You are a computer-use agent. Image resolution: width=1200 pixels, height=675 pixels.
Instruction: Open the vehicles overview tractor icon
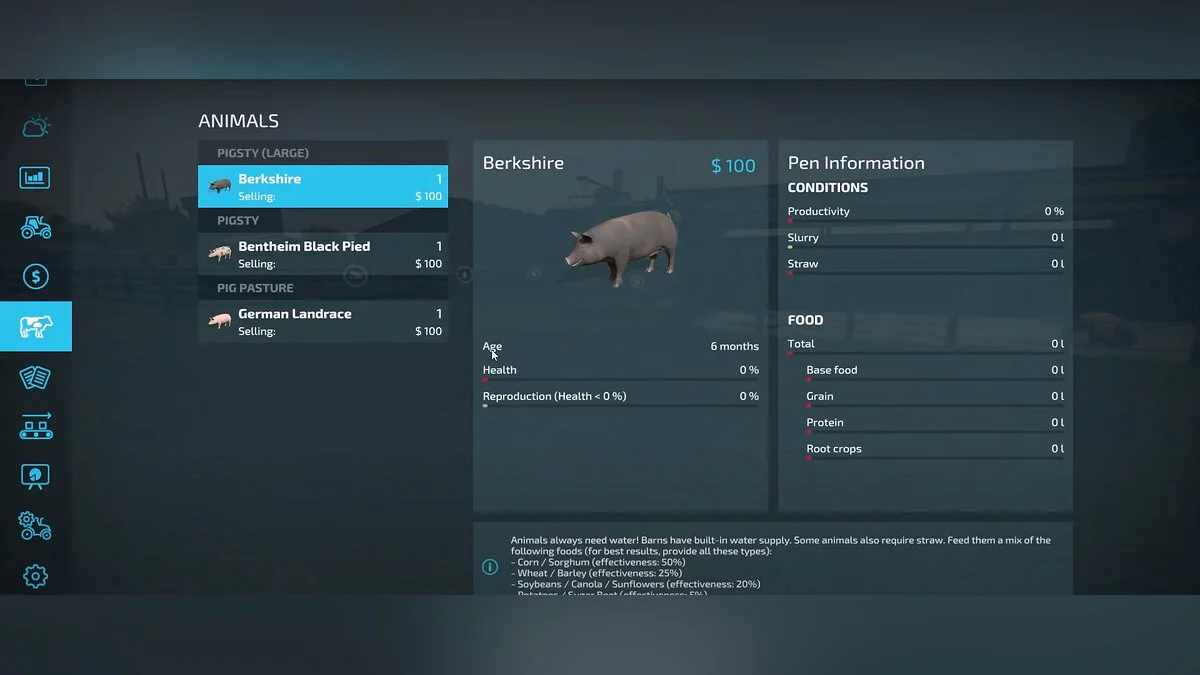pos(36,227)
